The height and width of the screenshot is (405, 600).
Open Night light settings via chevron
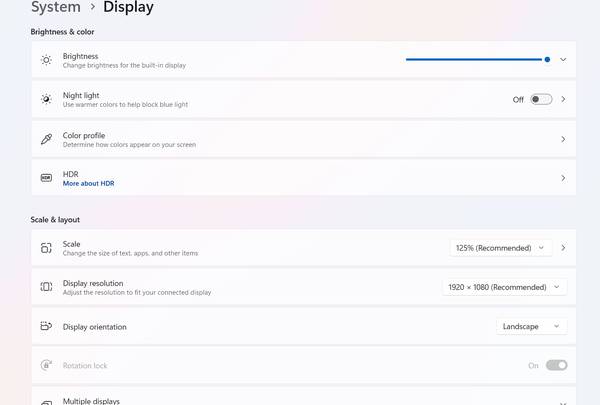coord(563,99)
